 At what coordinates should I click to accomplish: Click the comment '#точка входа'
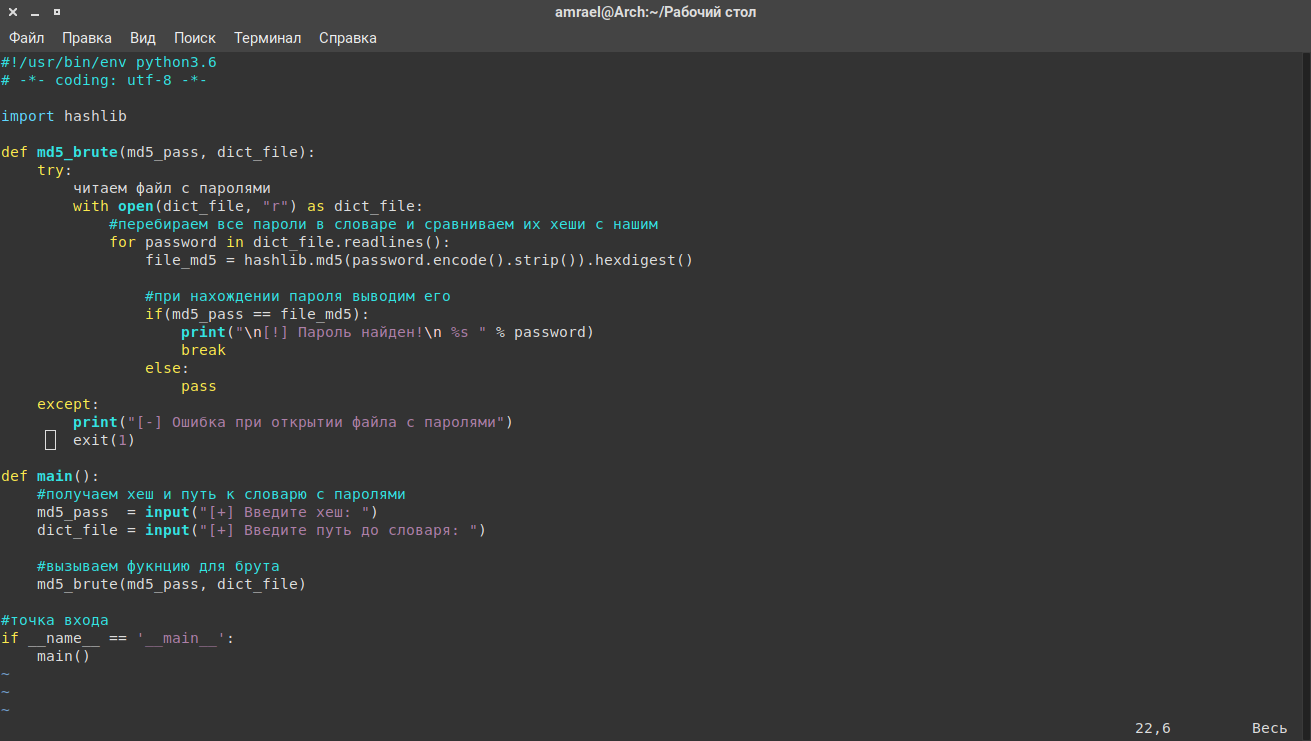point(55,620)
